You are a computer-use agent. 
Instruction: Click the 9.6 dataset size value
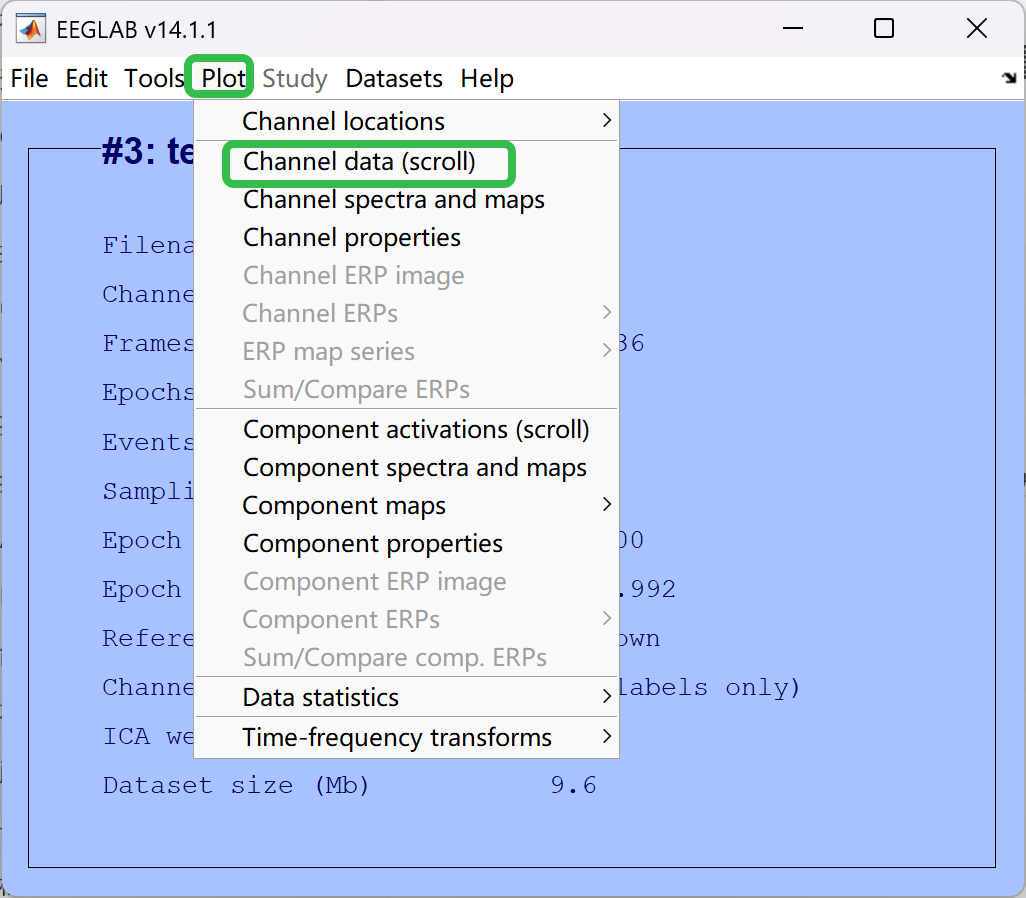(574, 785)
